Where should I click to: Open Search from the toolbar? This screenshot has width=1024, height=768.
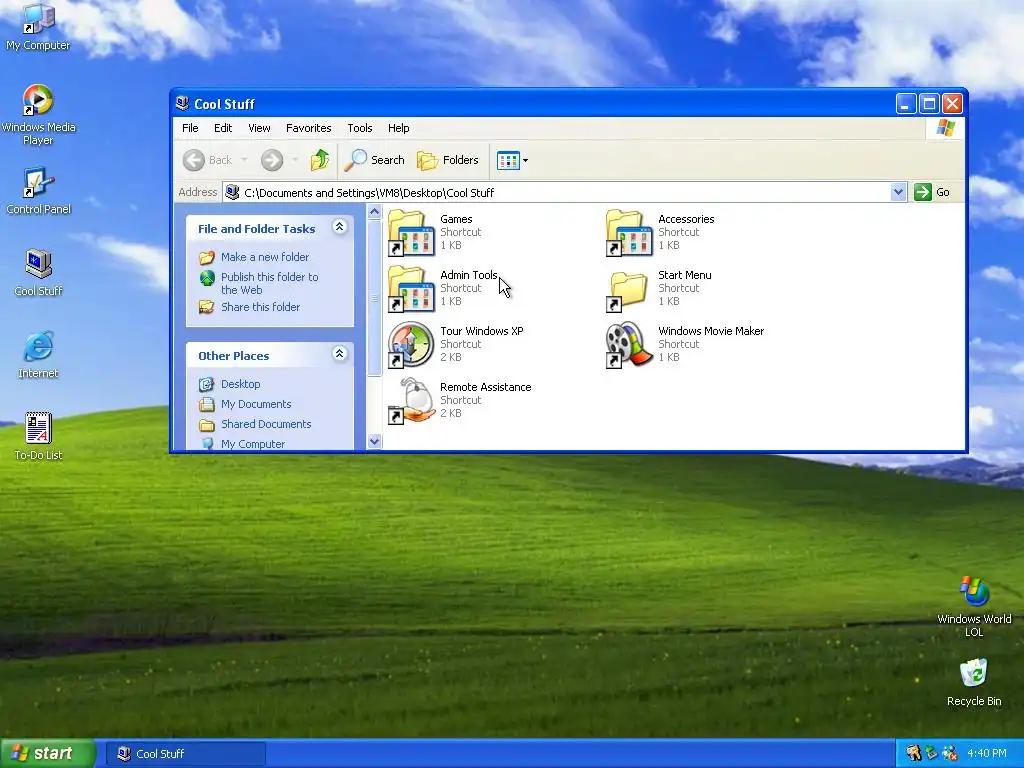375,160
